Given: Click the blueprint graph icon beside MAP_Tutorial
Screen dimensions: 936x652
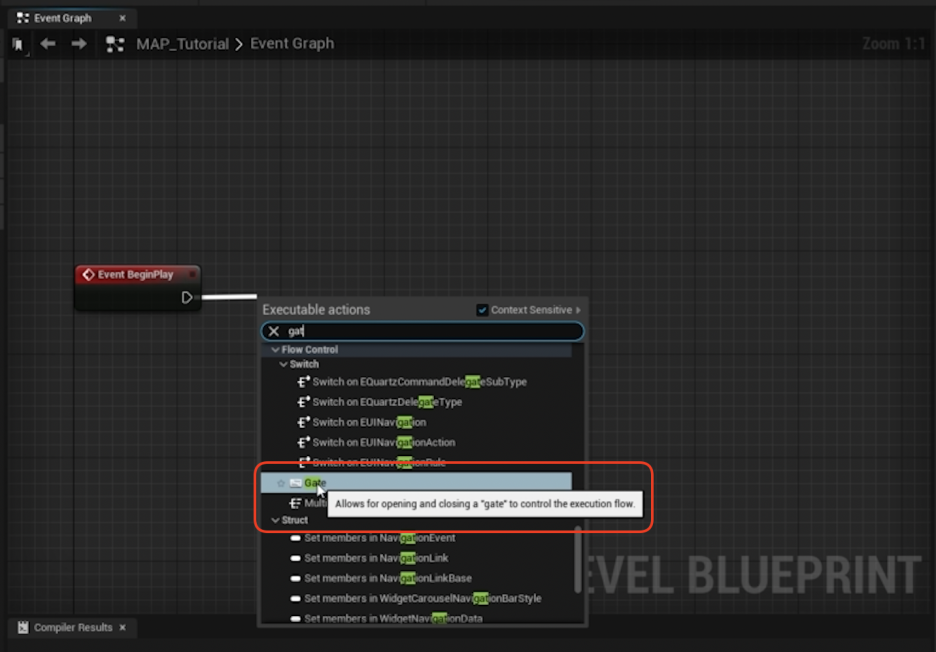Looking at the screenshot, I should tap(115, 44).
